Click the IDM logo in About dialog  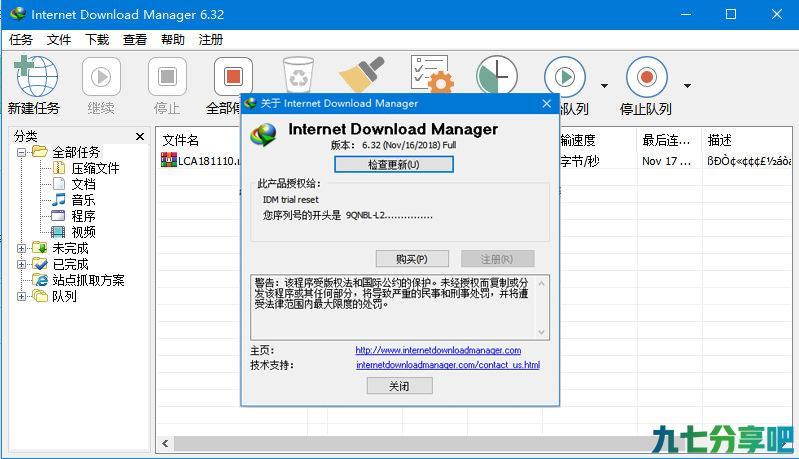click(264, 135)
